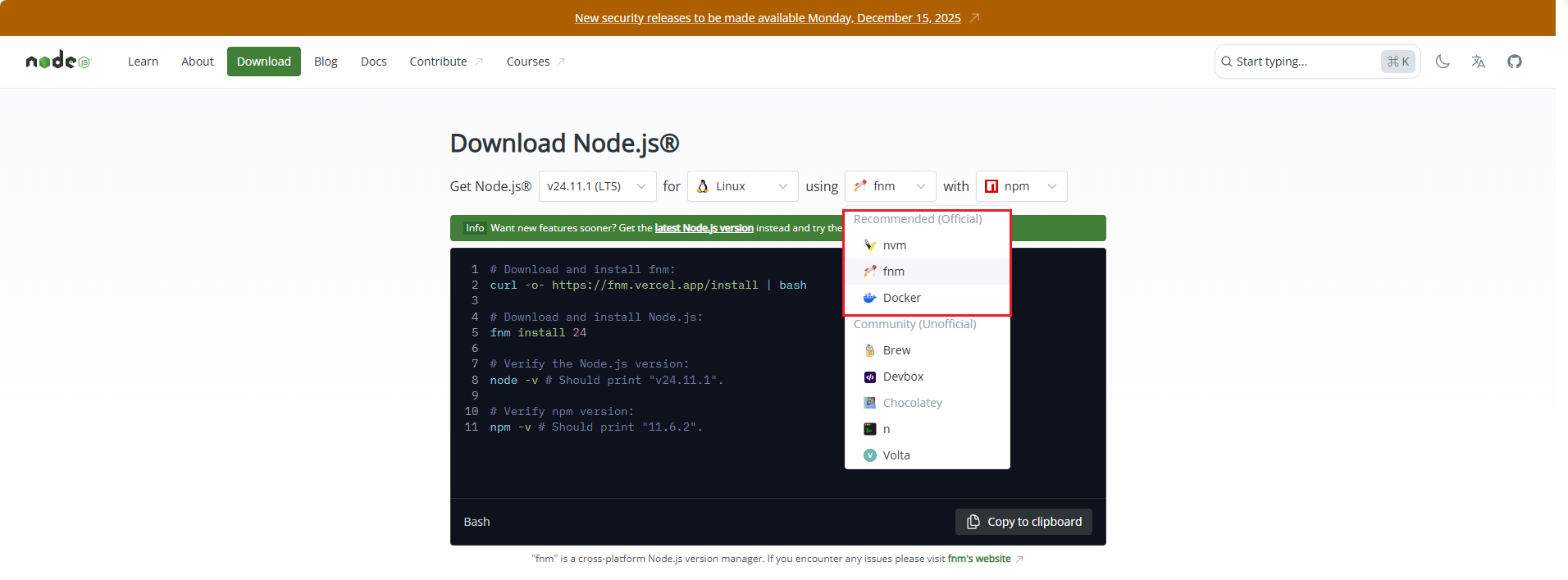Open the Docs nav link

(x=374, y=62)
